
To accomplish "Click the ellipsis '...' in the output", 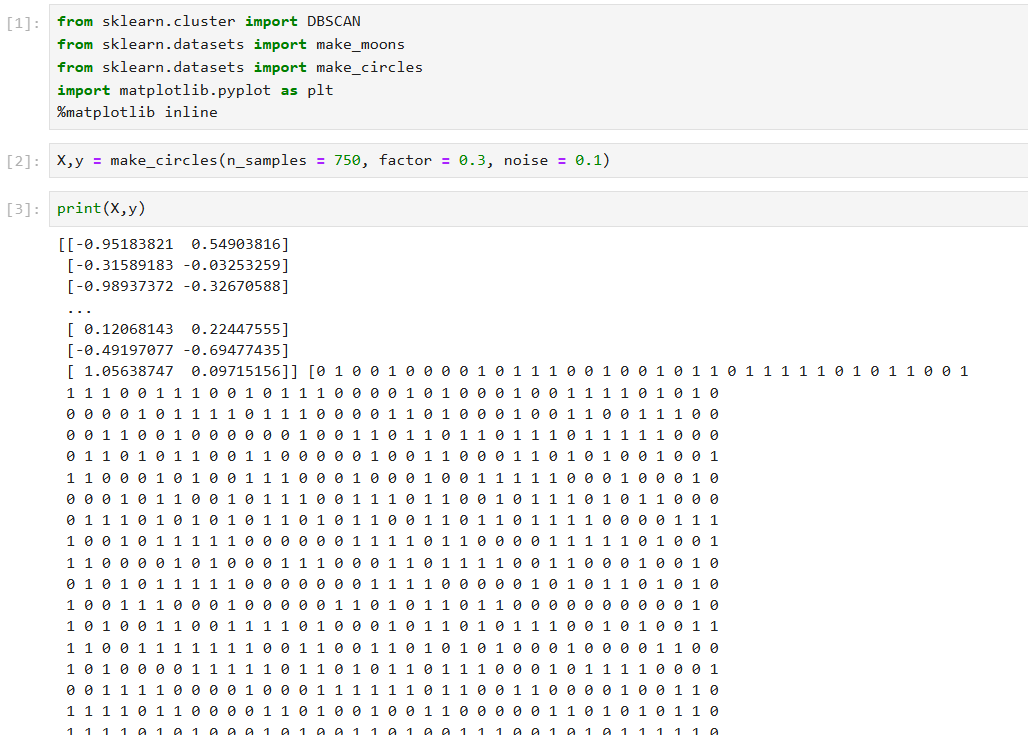I will tap(79, 310).
